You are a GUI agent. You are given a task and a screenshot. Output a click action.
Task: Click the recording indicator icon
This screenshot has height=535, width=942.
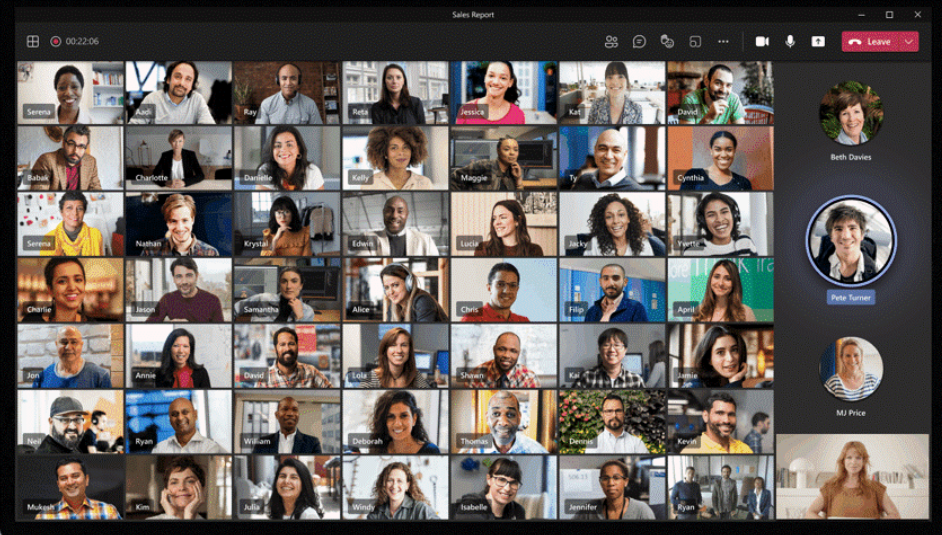pyautogui.click(x=55, y=41)
